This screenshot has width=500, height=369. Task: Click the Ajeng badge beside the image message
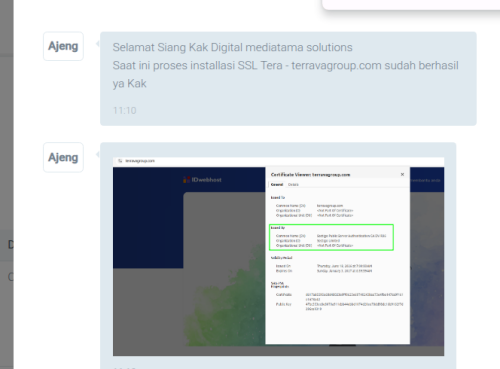click(x=63, y=157)
